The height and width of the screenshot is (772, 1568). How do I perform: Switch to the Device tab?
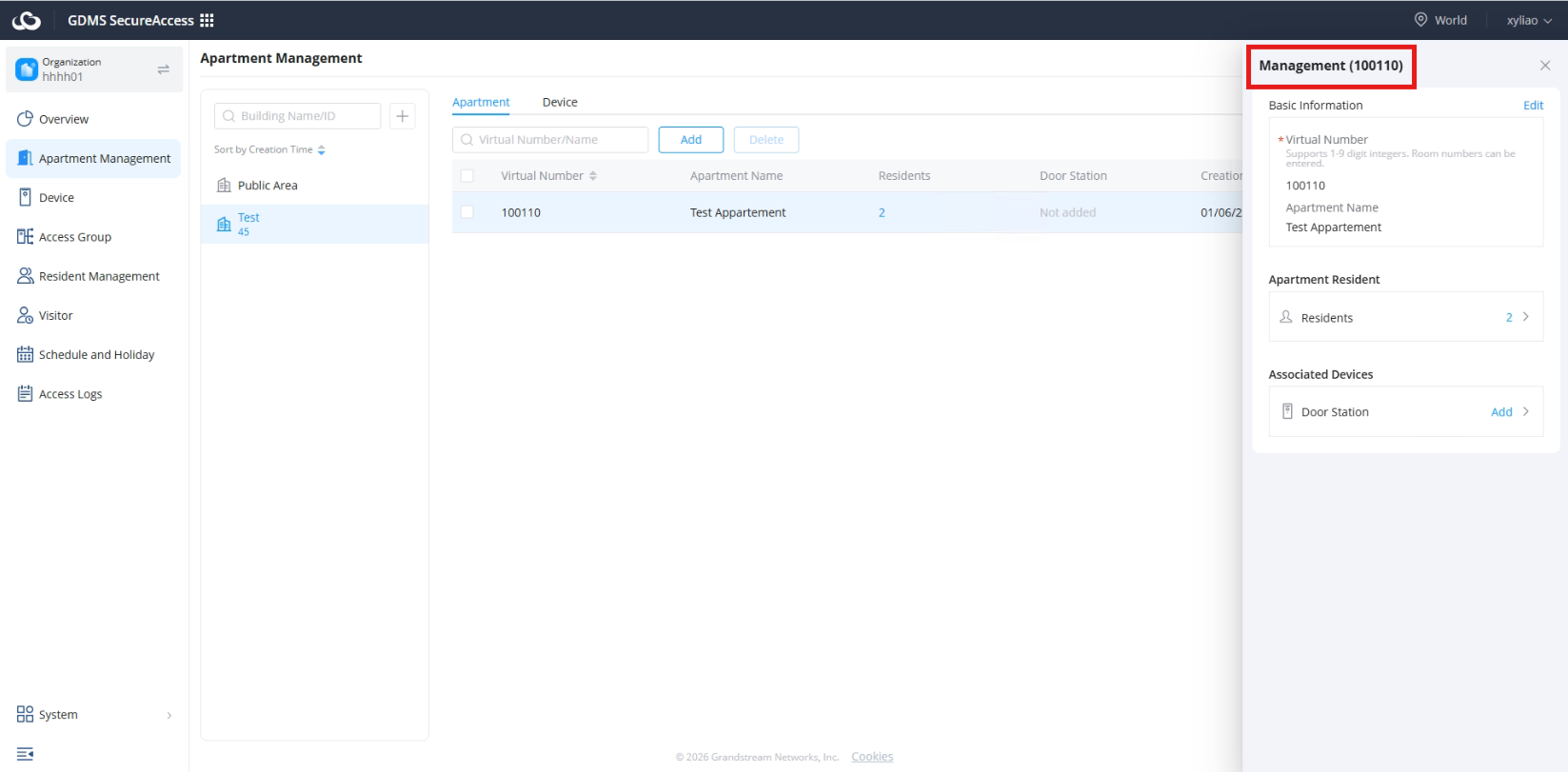560,102
